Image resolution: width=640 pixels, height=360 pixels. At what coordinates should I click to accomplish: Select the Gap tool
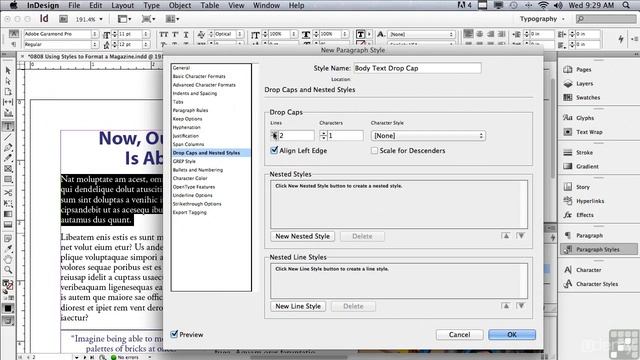(x=8, y=102)
